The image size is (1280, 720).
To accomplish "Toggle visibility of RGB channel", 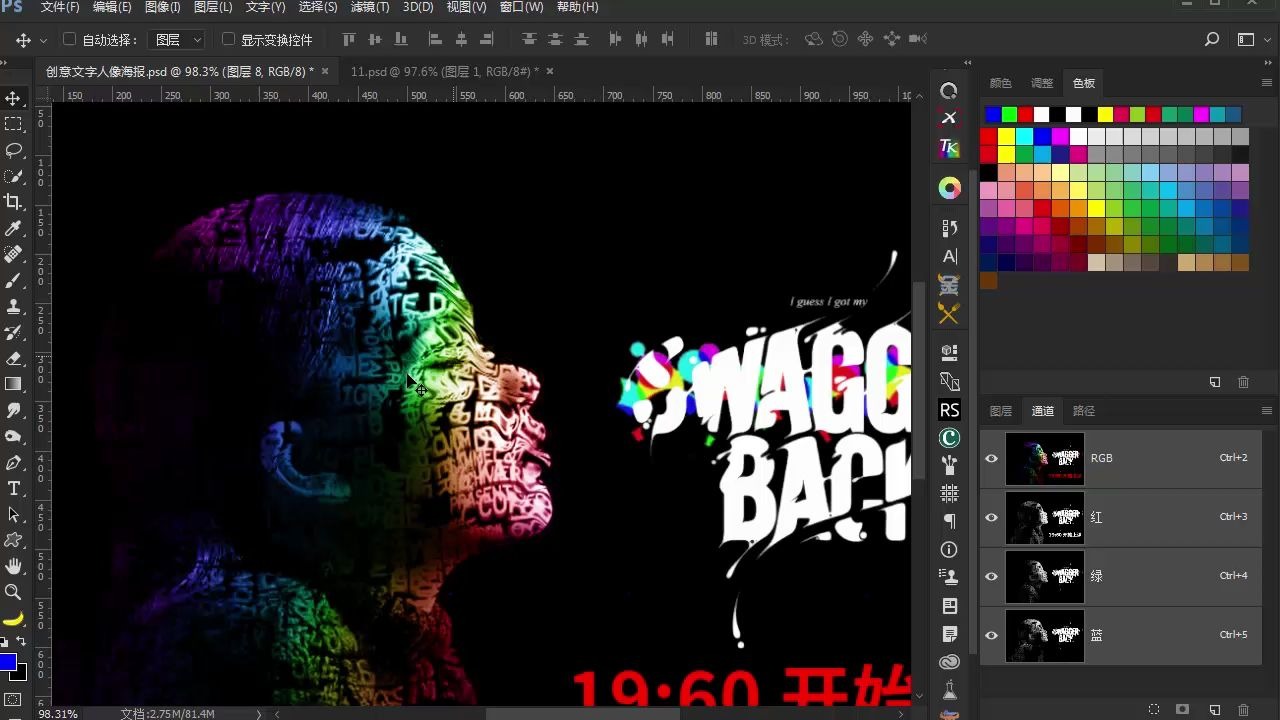I will click(991, 458).
